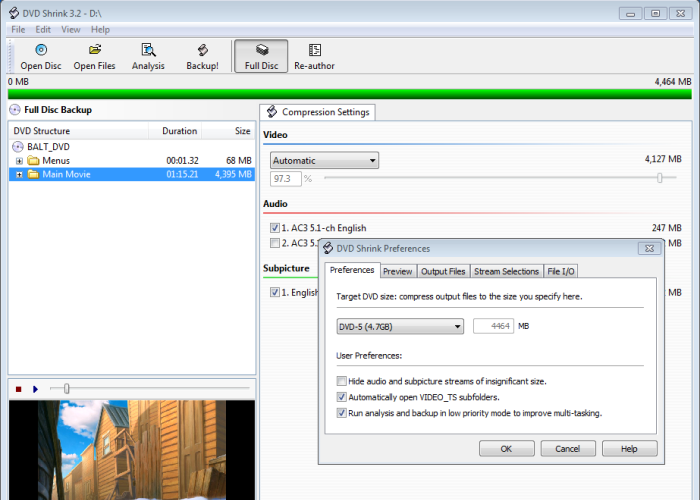Select the Main Movie row in DVD Structure

tap(66, 174)
